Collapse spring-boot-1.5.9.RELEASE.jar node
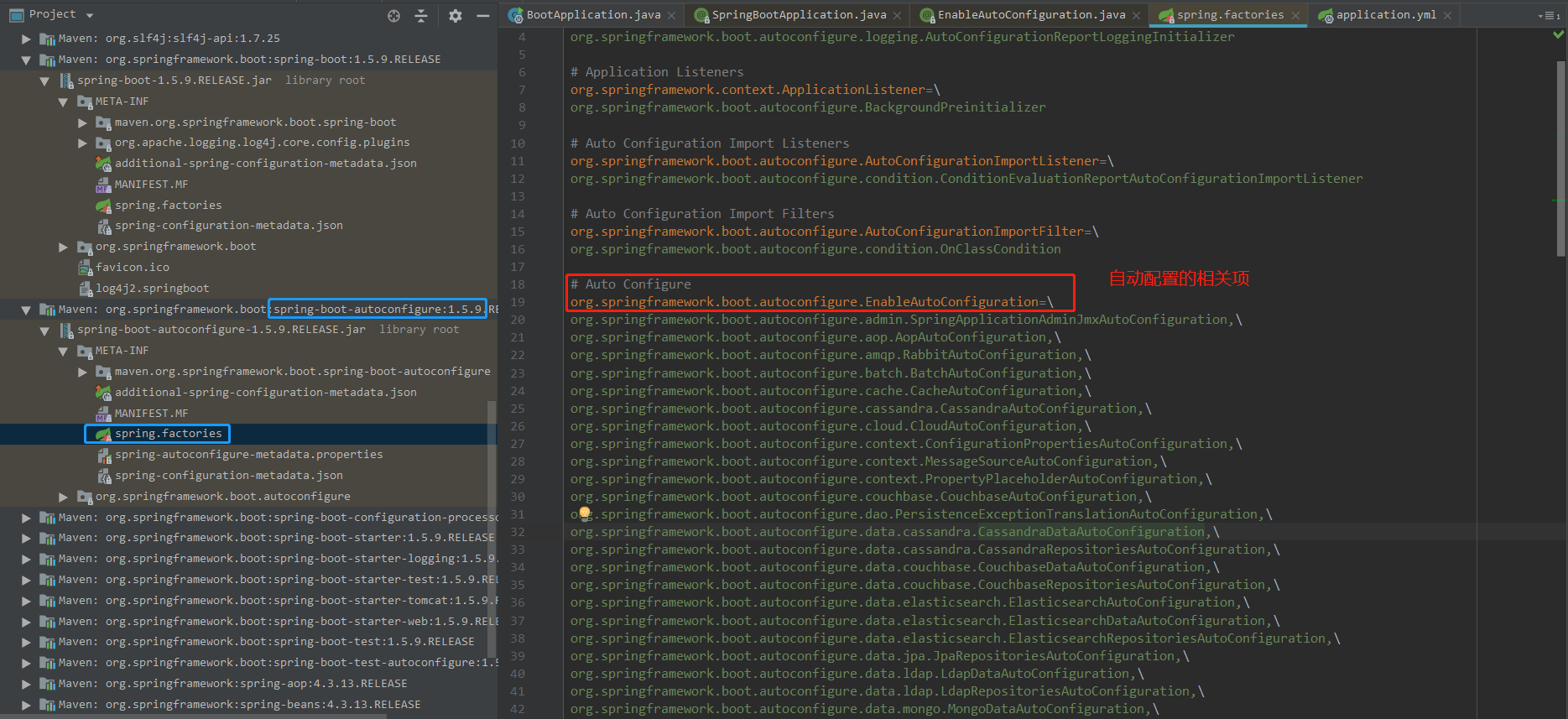This screenshot has height=719, width=1568. 44,81
